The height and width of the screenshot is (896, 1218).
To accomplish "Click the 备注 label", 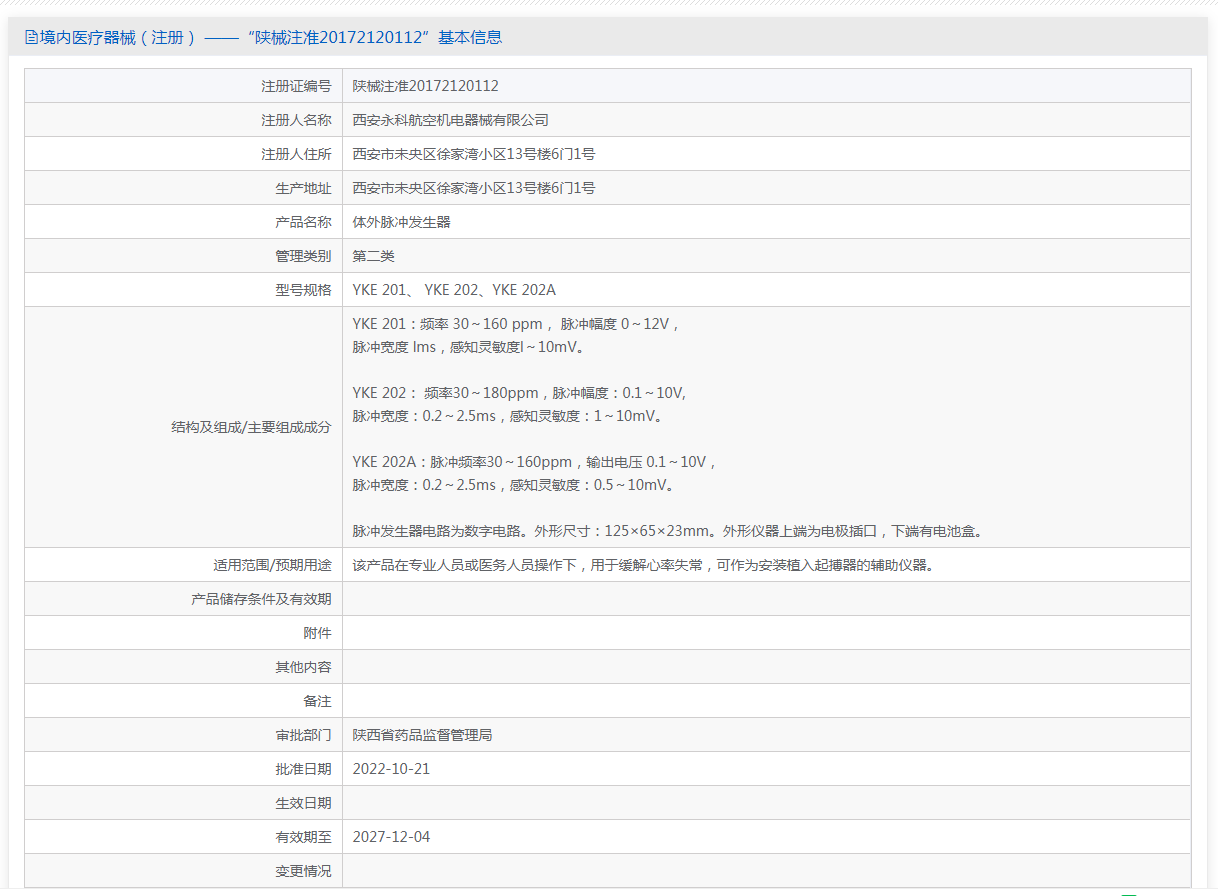I will pyautogui.click(x=317, y=701).
